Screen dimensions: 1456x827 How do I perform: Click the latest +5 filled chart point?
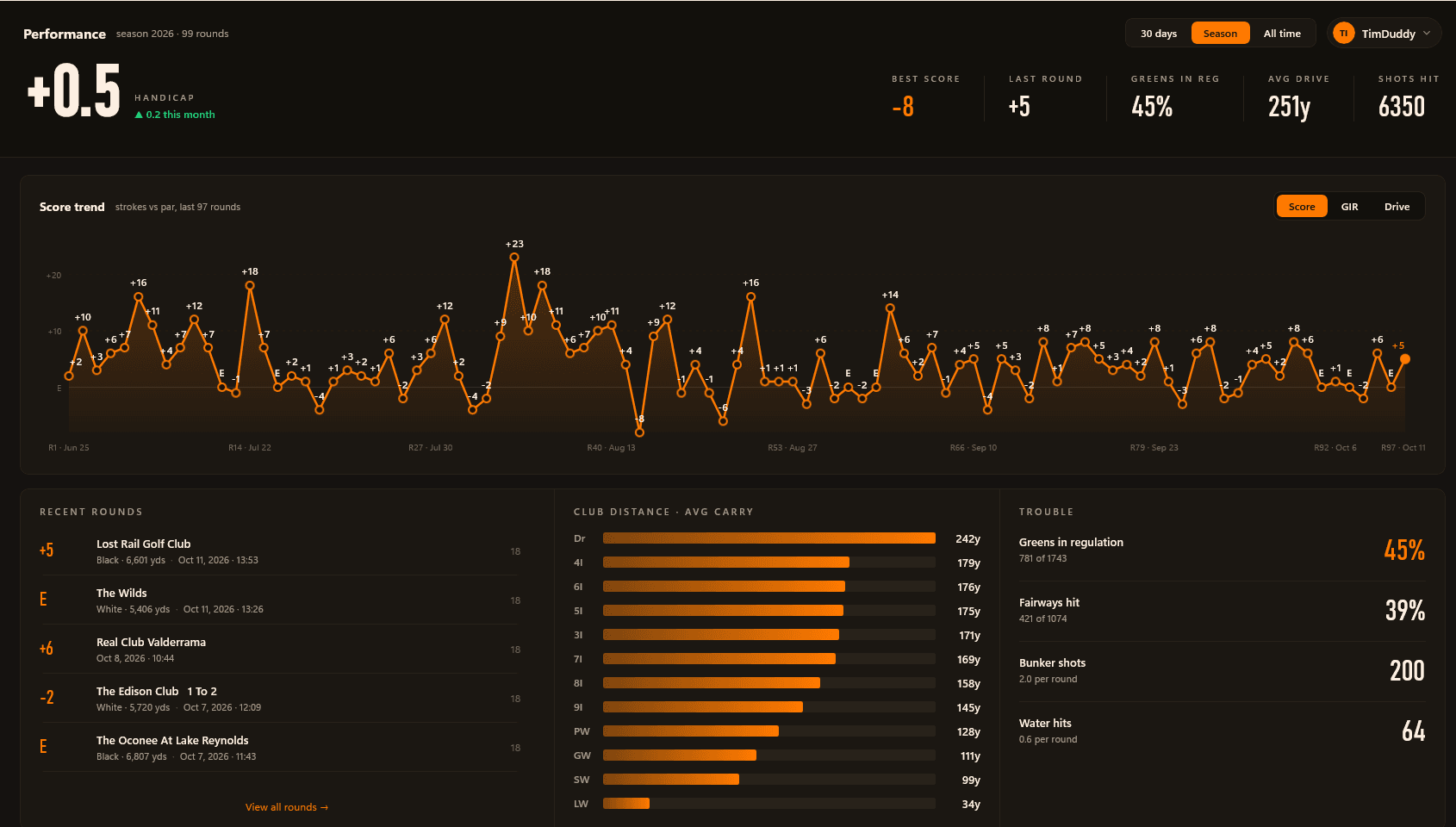tap(1405, 358)
